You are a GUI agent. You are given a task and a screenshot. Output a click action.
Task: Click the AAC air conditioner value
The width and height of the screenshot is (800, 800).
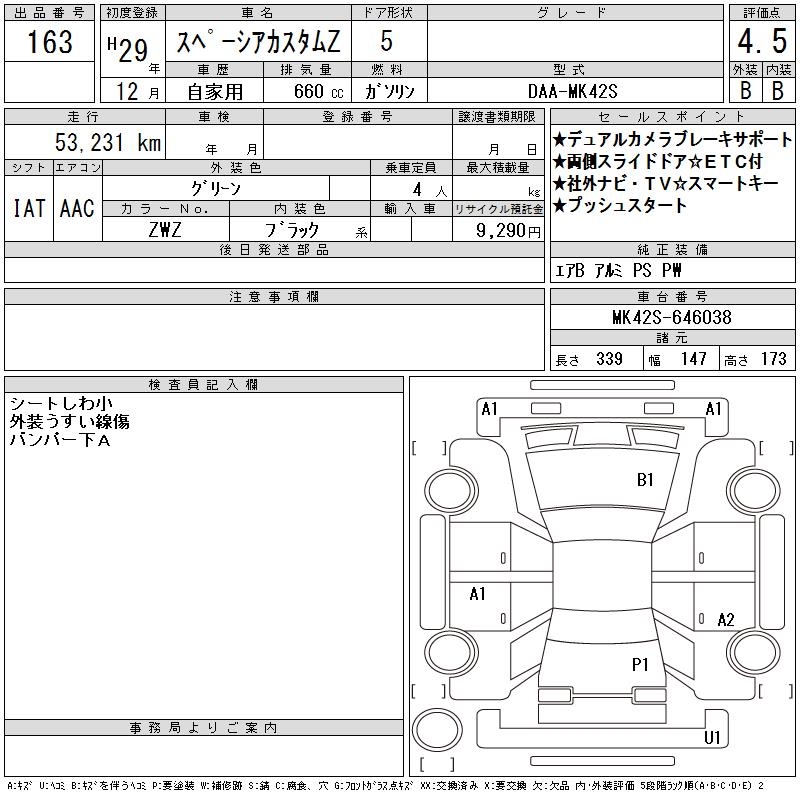pos(77,208)
